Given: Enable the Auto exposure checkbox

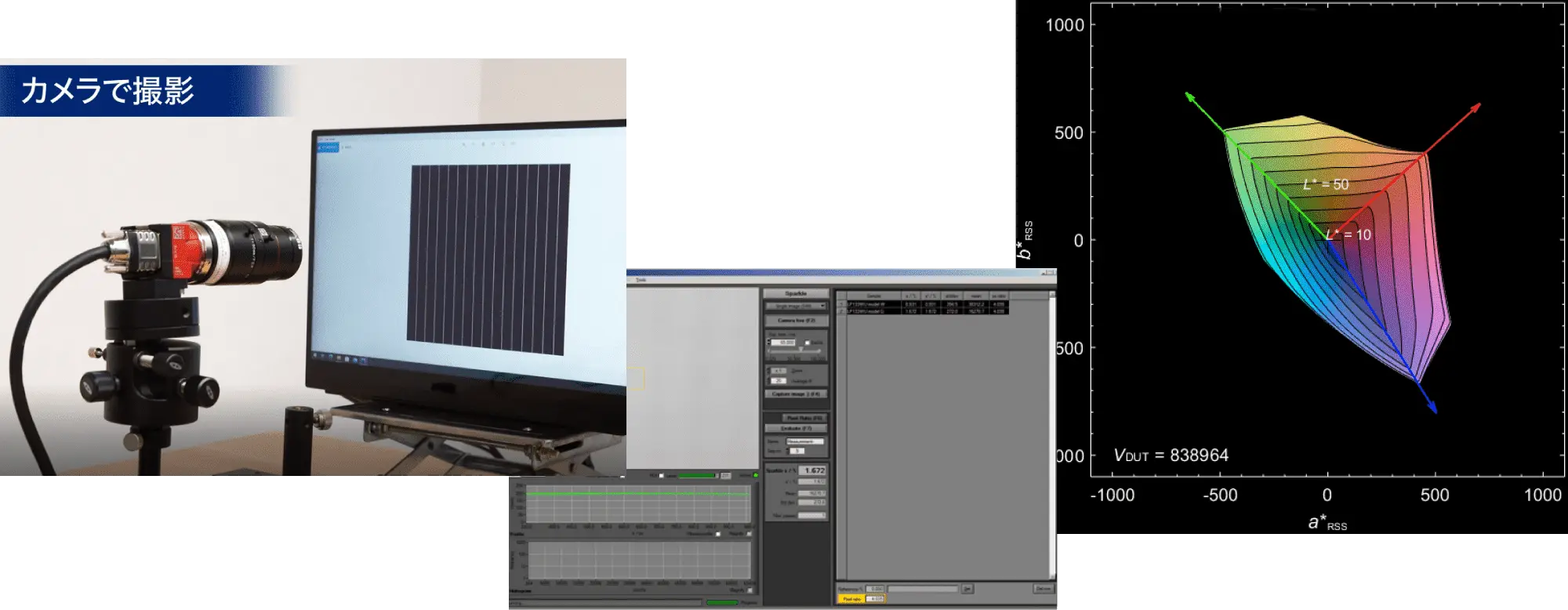Looking at the screenshot, I should [808, 343].
